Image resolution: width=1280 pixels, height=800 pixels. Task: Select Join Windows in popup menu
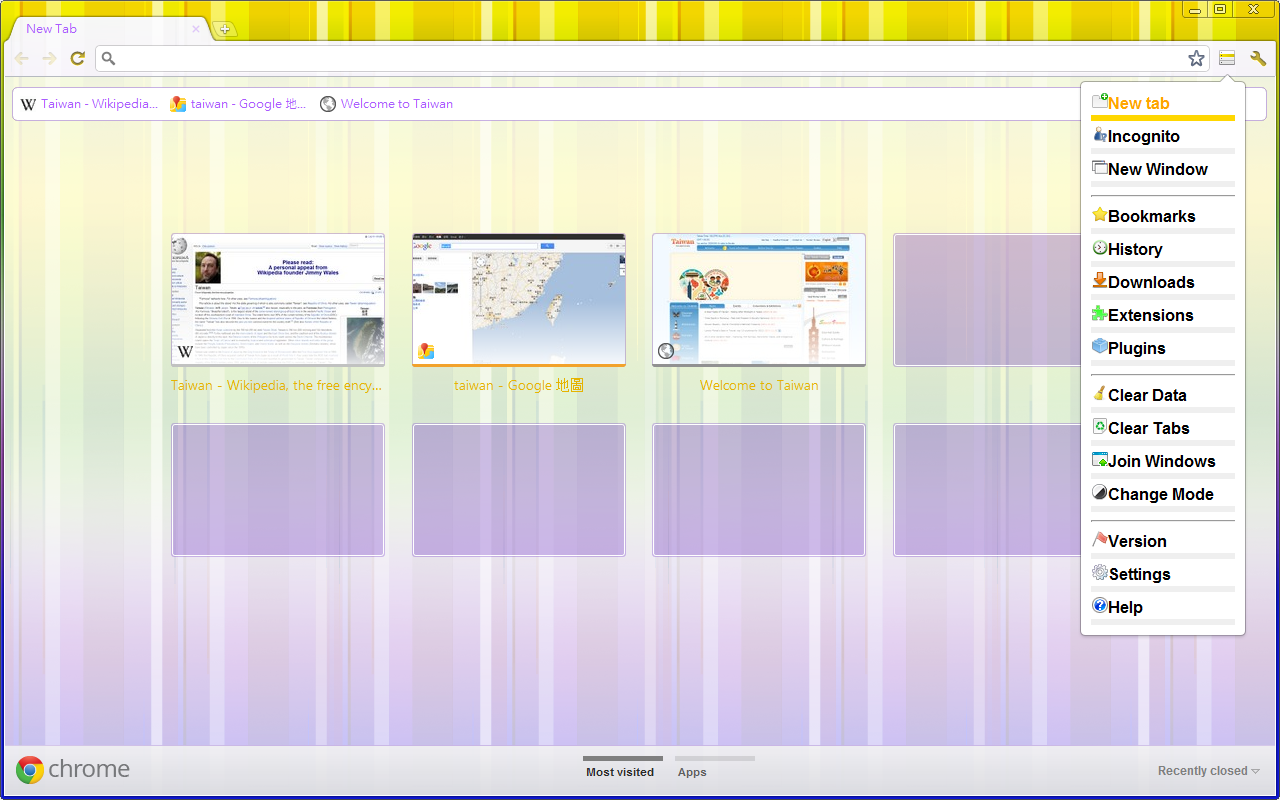point(1163,462)
